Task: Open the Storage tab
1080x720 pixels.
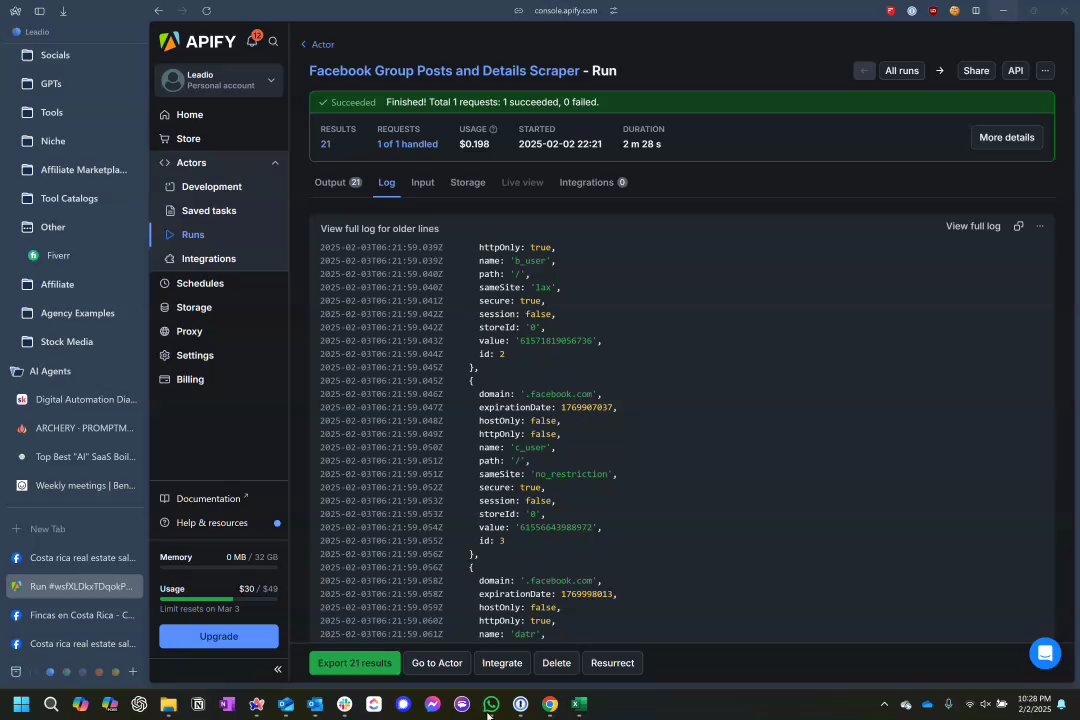Action: click(x=468, y=183)
